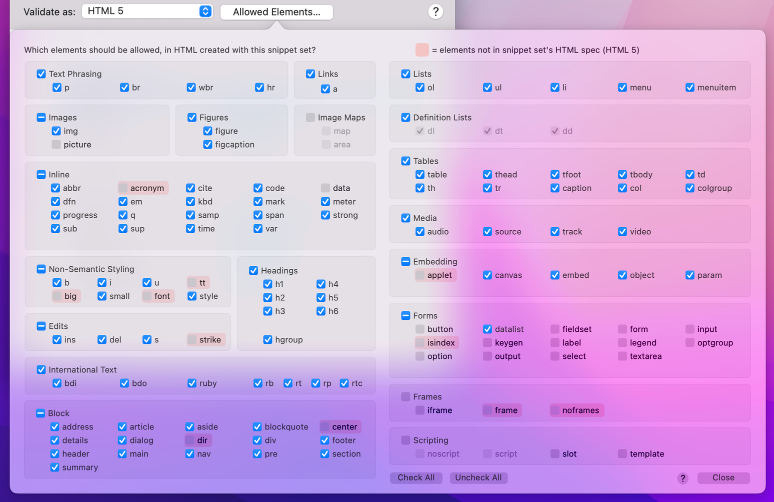The height and width of the screenshot is (502, 774).
Task: Enable the highlighted applet checkbox
Action: tap(420, 275)
